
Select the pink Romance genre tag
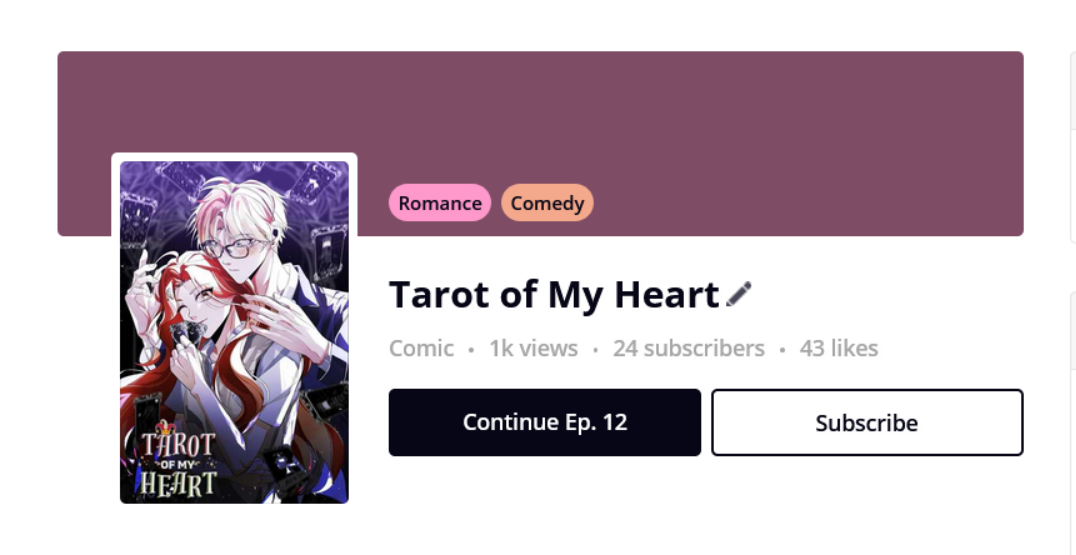click(x=440, y=202)
